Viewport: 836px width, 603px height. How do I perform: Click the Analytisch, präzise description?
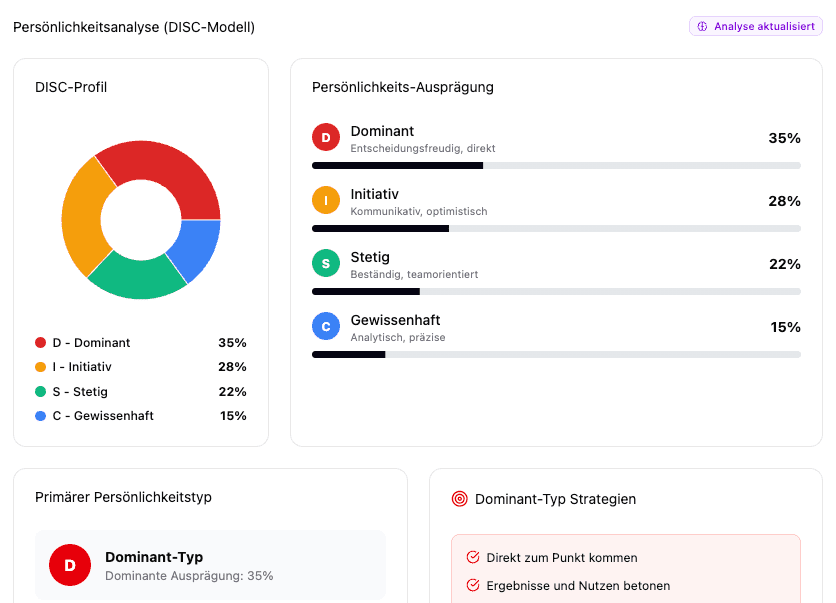[x=398, y=337]
